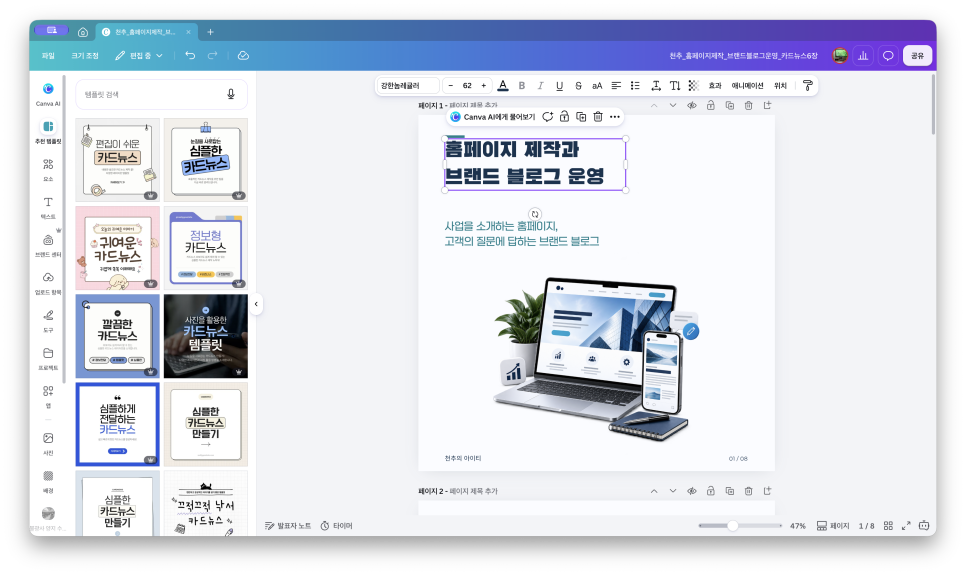The image size is (966, 575).
Task: Open the 브랜드 센터 panel
Action: coord(48,245)
